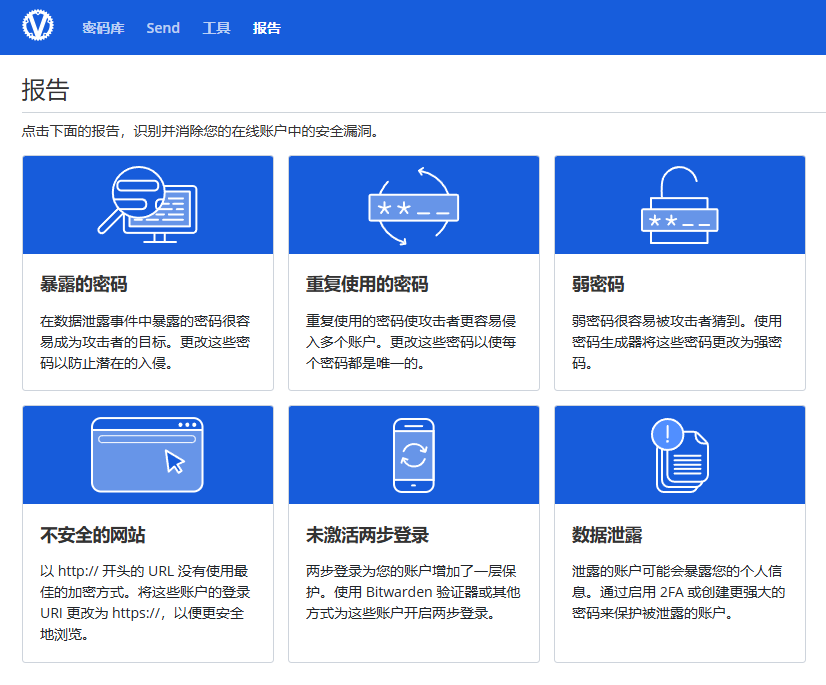Click the browser window icon for 不安全的网站
The image size is (826, 685).
[x=148, y=455]
